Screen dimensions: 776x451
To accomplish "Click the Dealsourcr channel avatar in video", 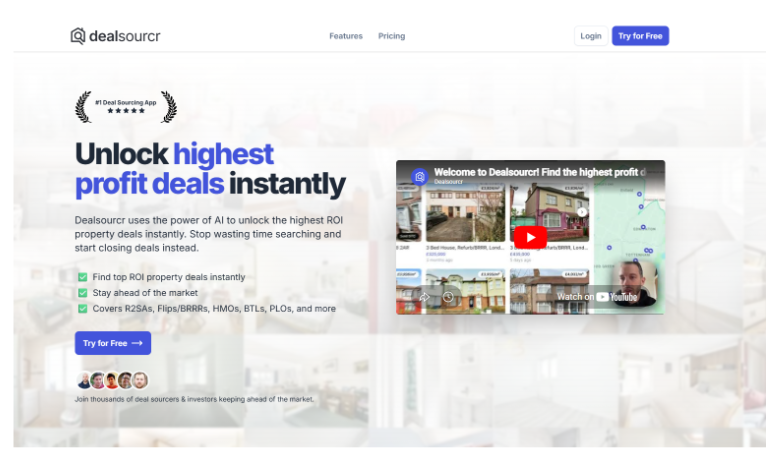I will point(420,177).
